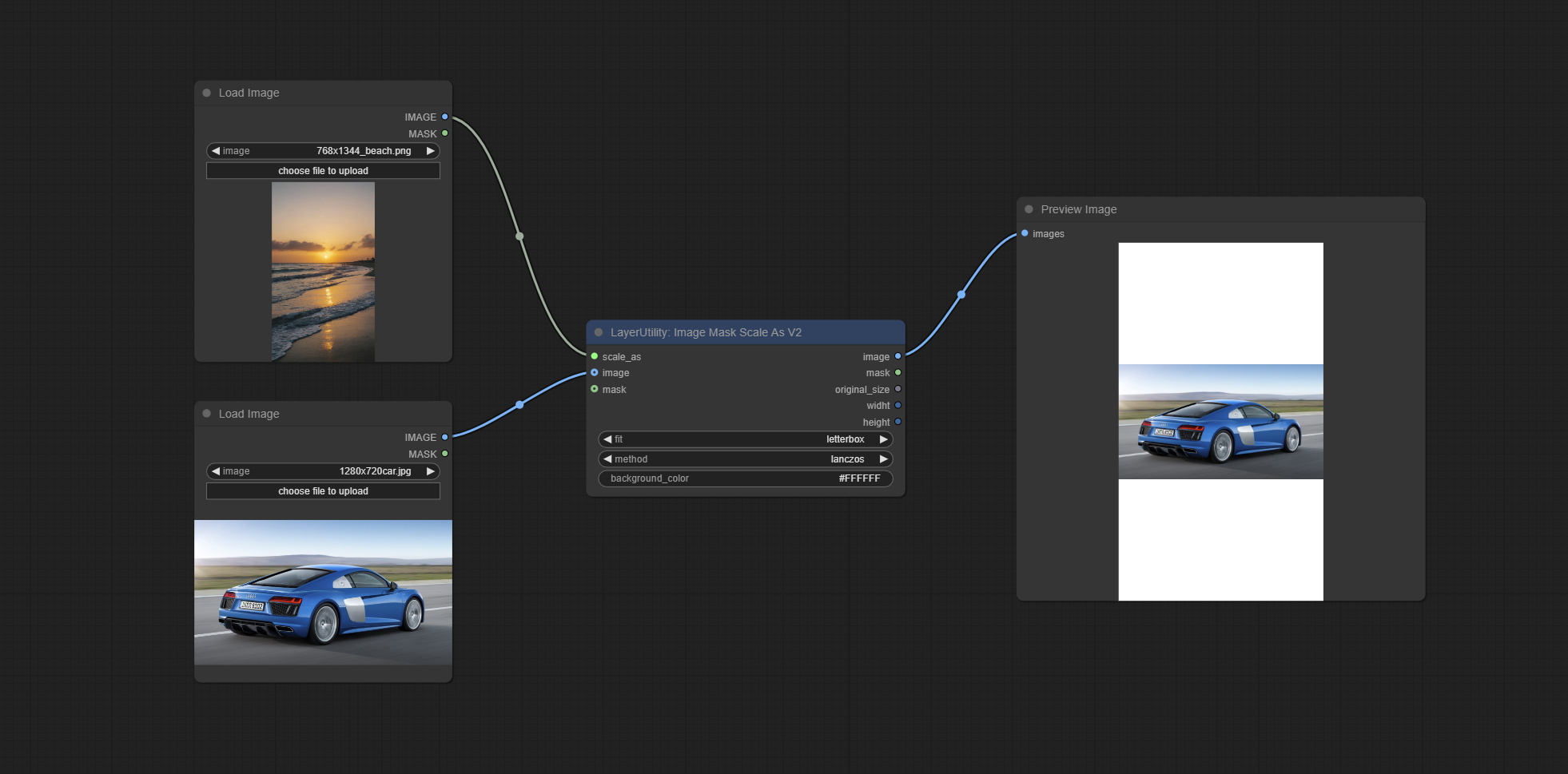Click the next arrow on the fit selector

pos(883,439)
